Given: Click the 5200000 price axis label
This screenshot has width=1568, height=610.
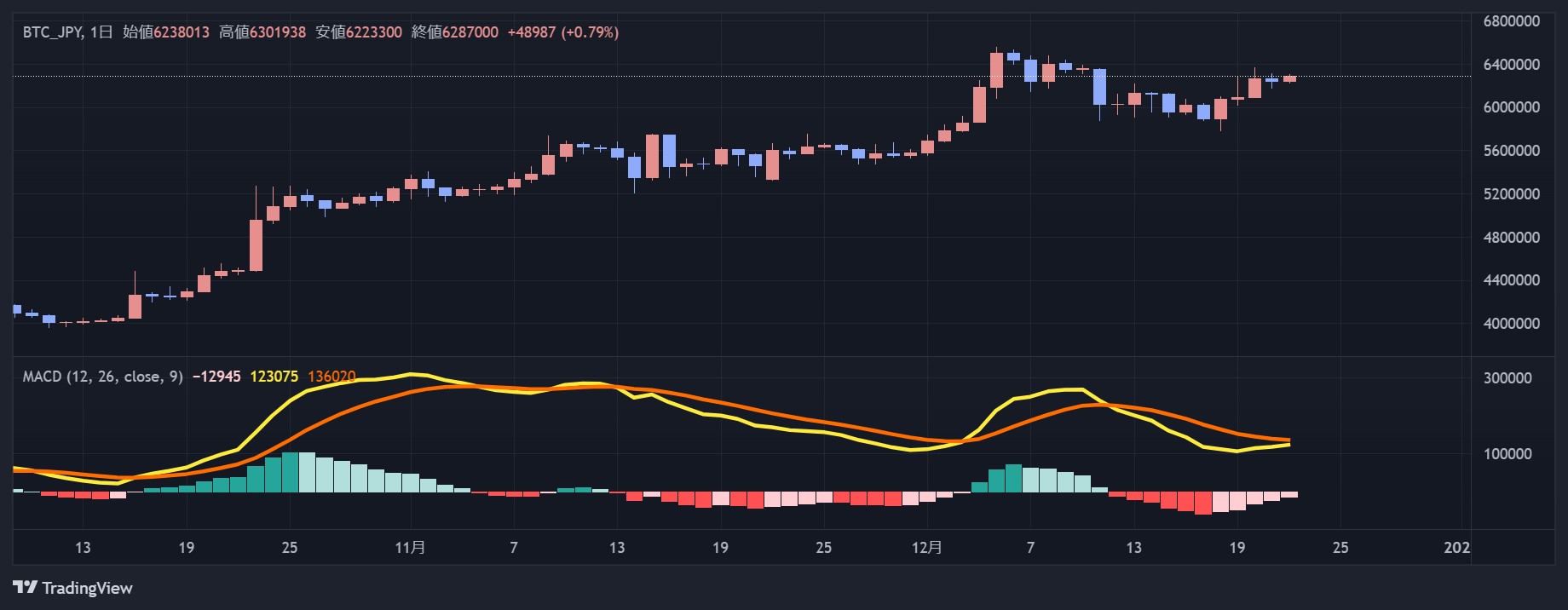Looking at the screenshot, I should click(1511, 194).
